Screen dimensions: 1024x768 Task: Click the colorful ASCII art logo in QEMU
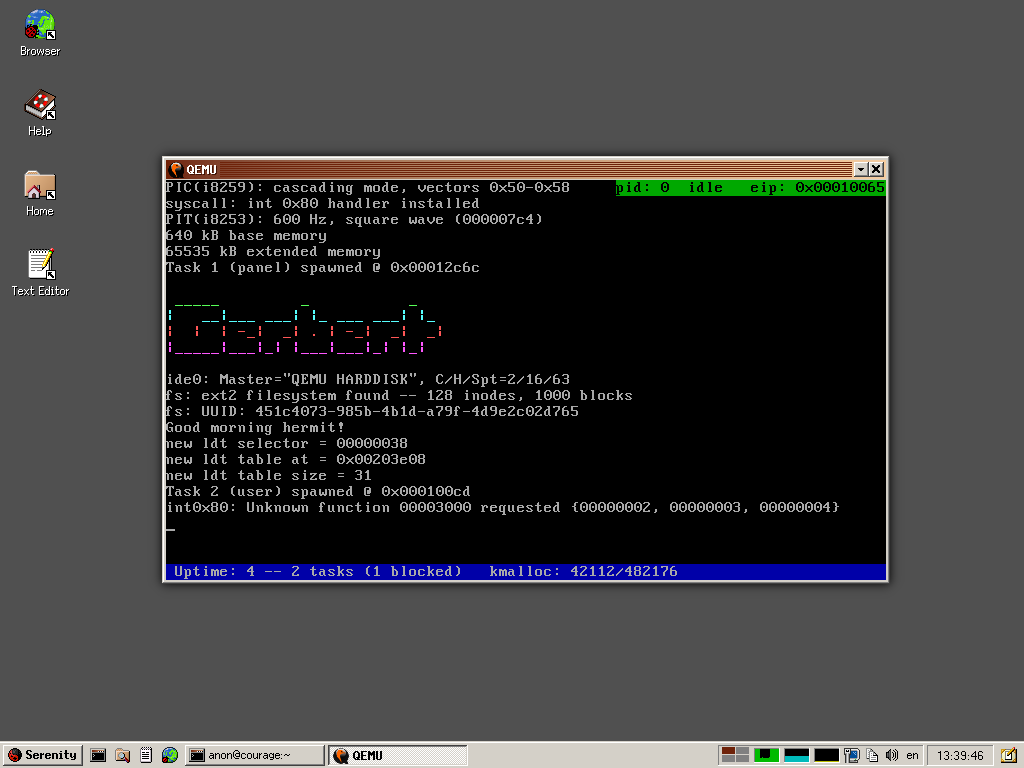(304, 328)
